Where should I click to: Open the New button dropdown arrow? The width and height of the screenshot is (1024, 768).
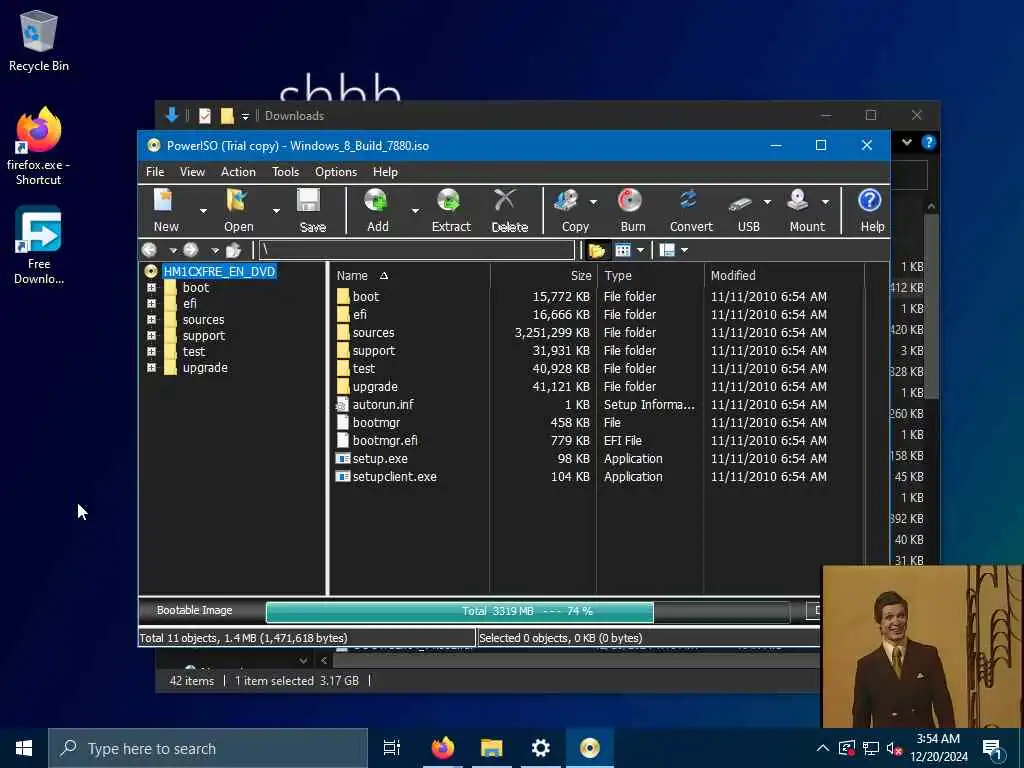pyautogui.click(x=203, y=211)
